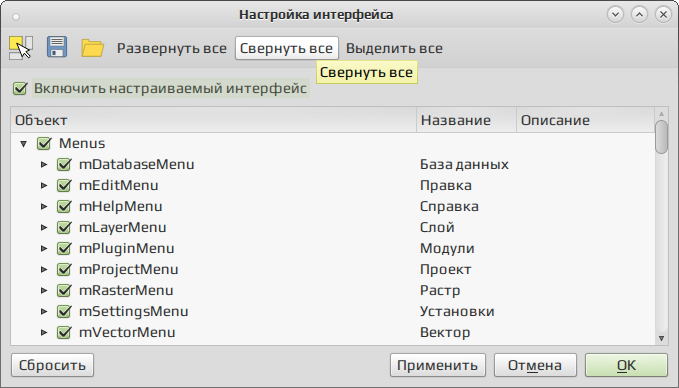Click the tree scrollbar handle
The width and height of the screenshot is (679, 388).
[x=661, y=137]
